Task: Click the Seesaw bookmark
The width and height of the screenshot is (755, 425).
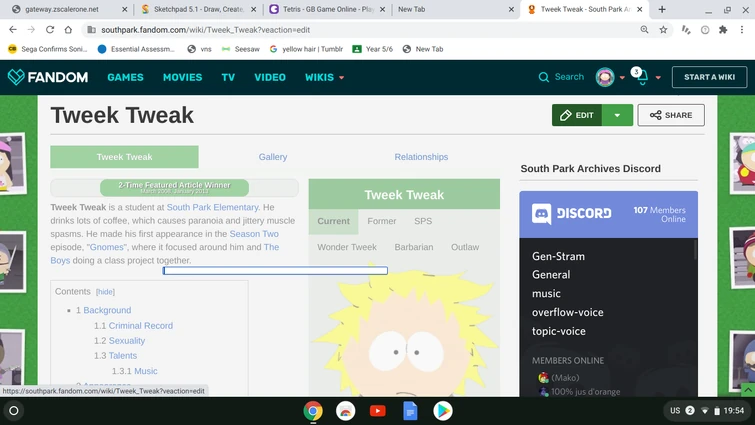Action: tap(241, 49)
